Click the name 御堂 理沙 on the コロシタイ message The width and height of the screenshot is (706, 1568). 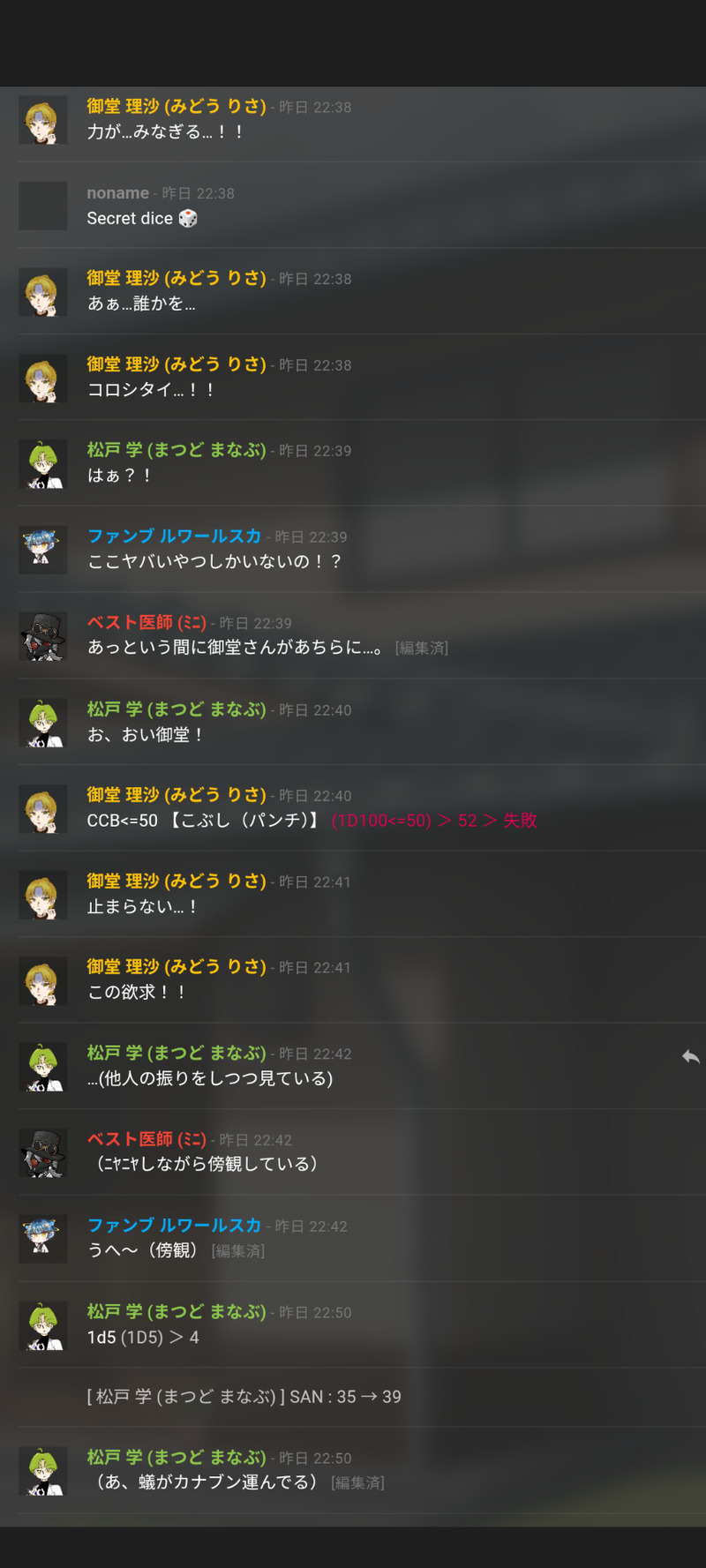(x=176, y=364)
